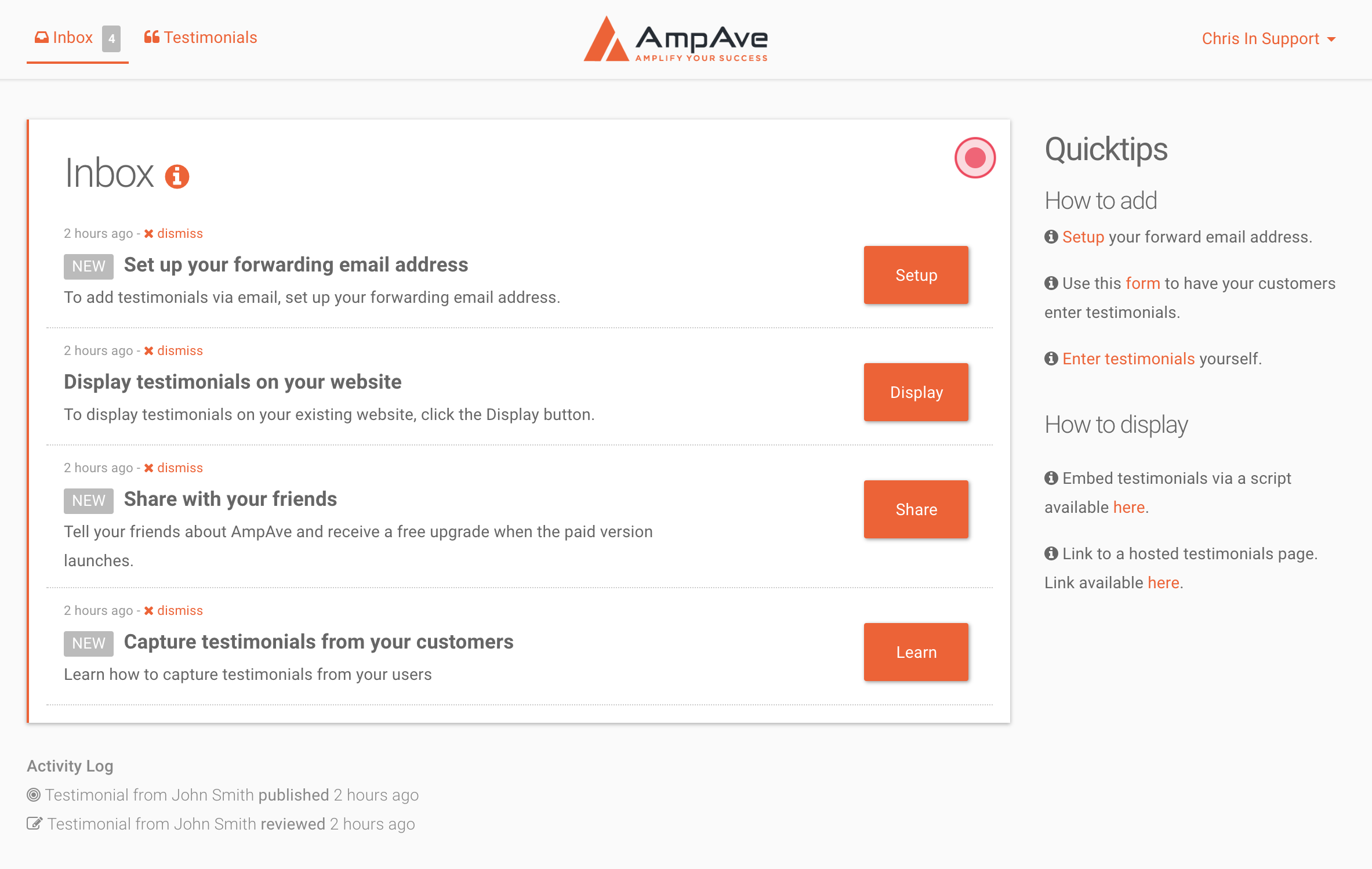Click the AmpAve triangle logo
The image size is (1372, 869).
coord(607,39)
